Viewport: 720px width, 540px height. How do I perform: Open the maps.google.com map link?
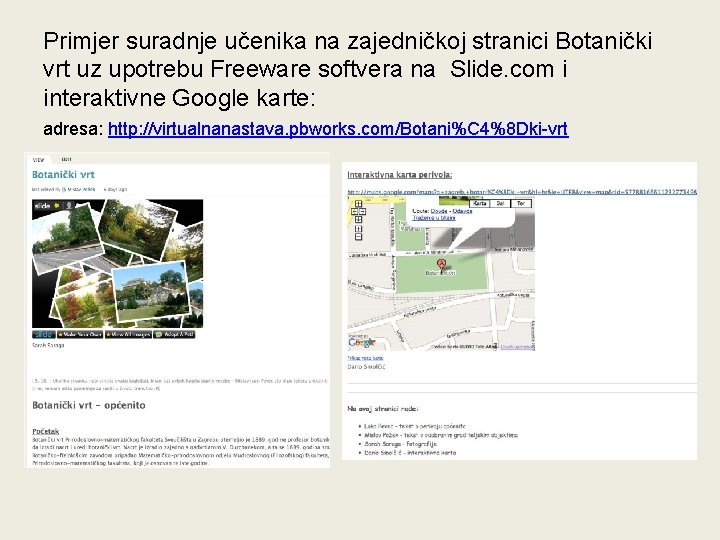pyautogui.click(x=522, y=191)
